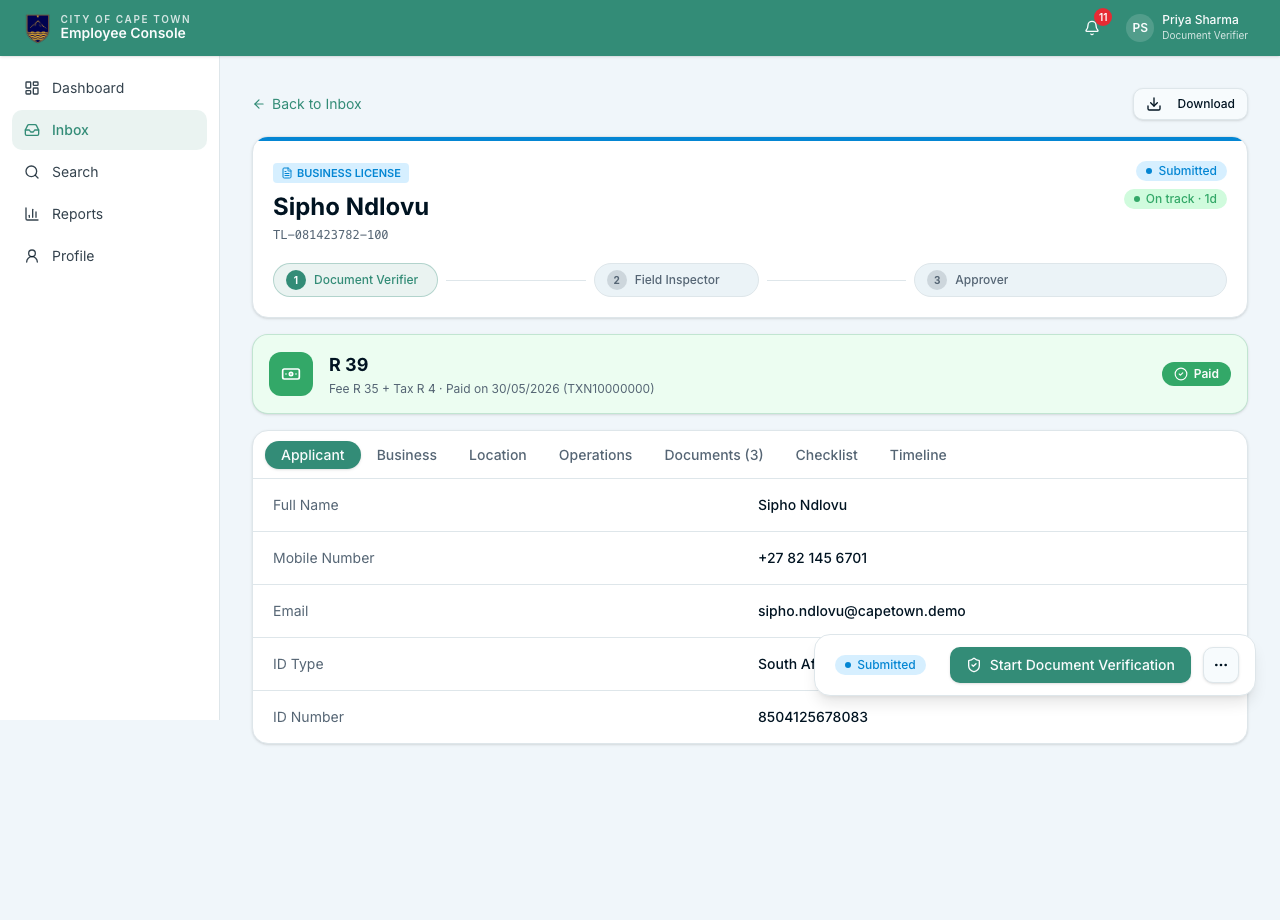
Task: Click the BUSINESS LICENSE tag
Action: pos(341,173)
